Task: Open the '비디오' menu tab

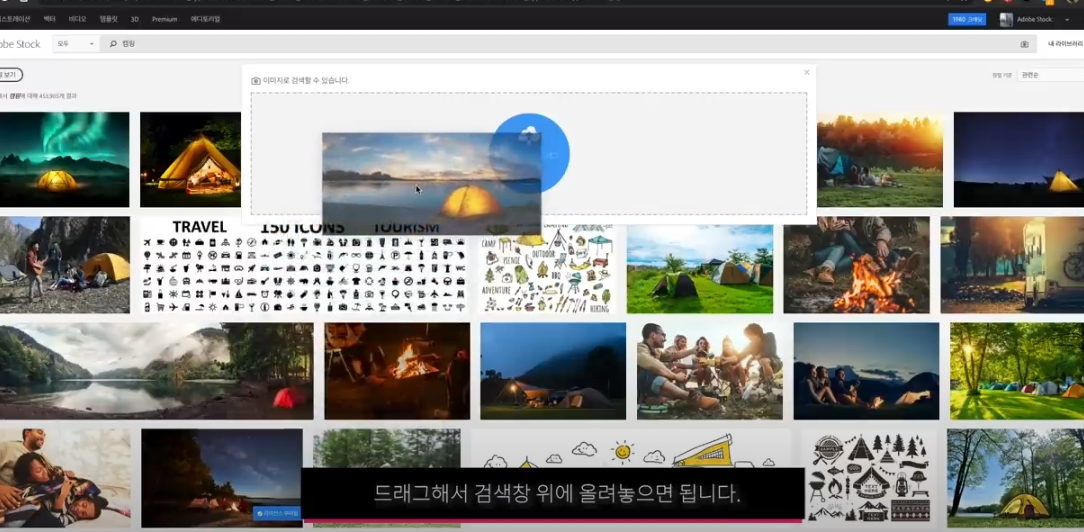Action: [x=77, y=19]
